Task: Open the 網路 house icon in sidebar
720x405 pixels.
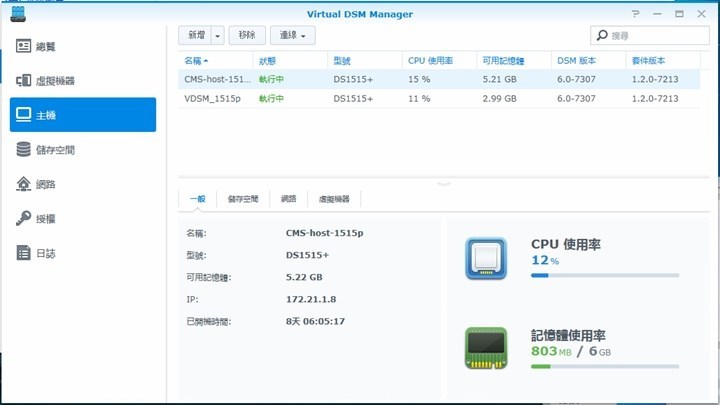Action: point(24,184)
